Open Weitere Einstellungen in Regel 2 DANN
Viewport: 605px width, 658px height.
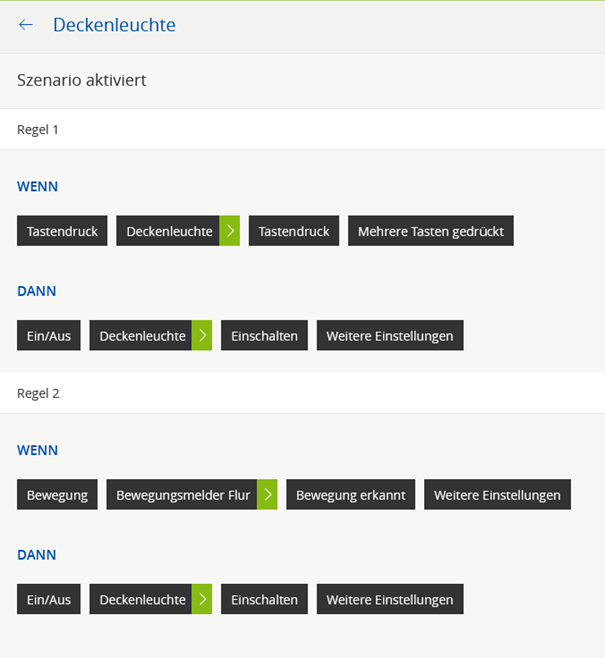pyautogui.click(x=390, y=600)
